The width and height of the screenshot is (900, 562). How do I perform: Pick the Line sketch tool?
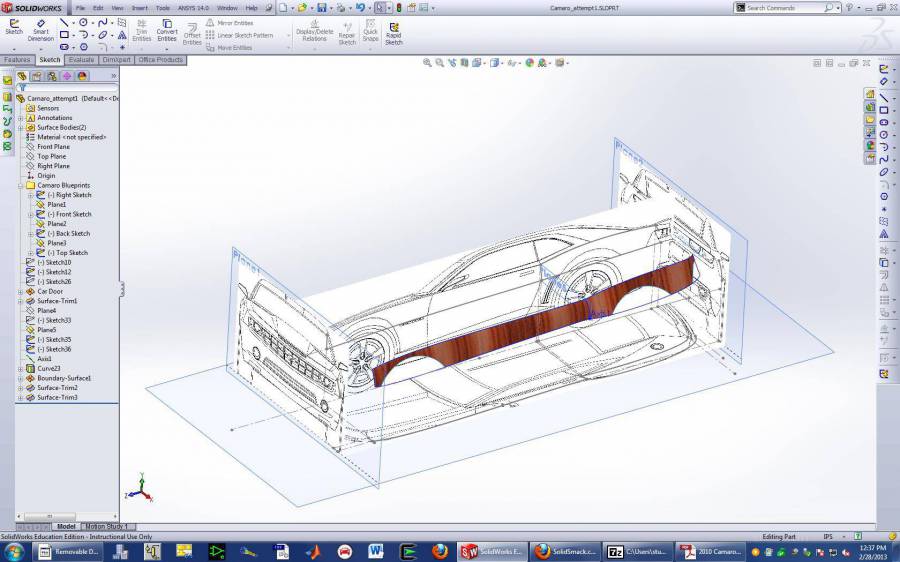point(64,22)
